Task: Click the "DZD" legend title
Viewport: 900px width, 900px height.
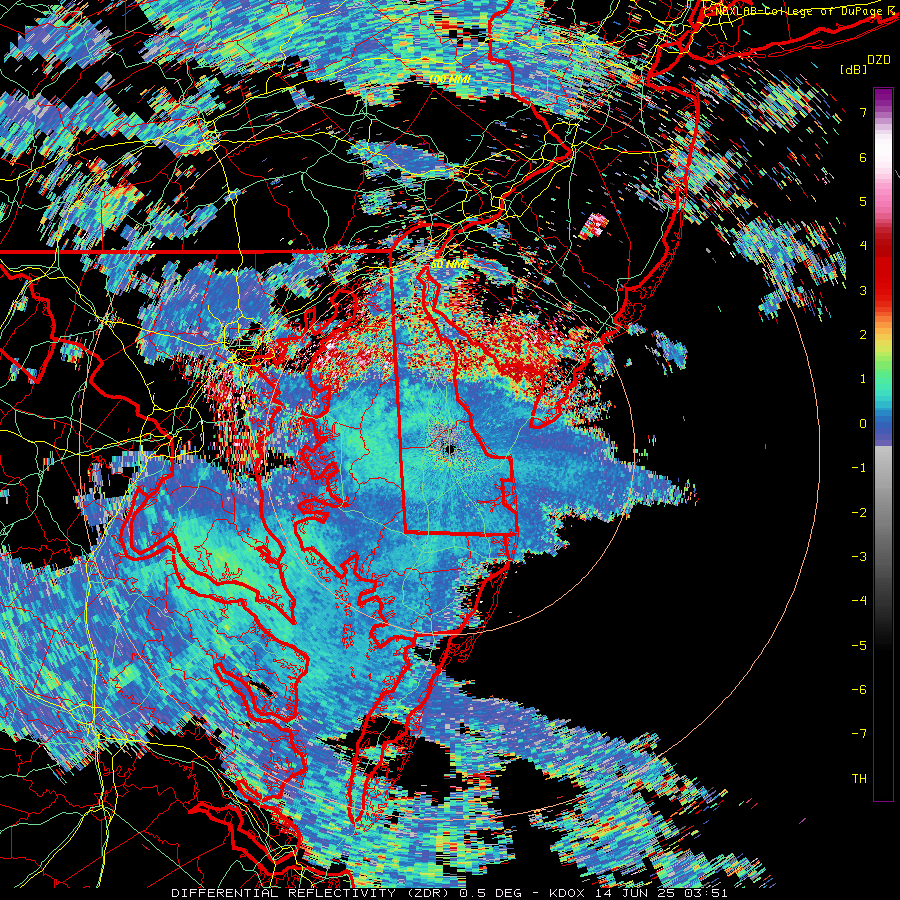Action: 878,60
